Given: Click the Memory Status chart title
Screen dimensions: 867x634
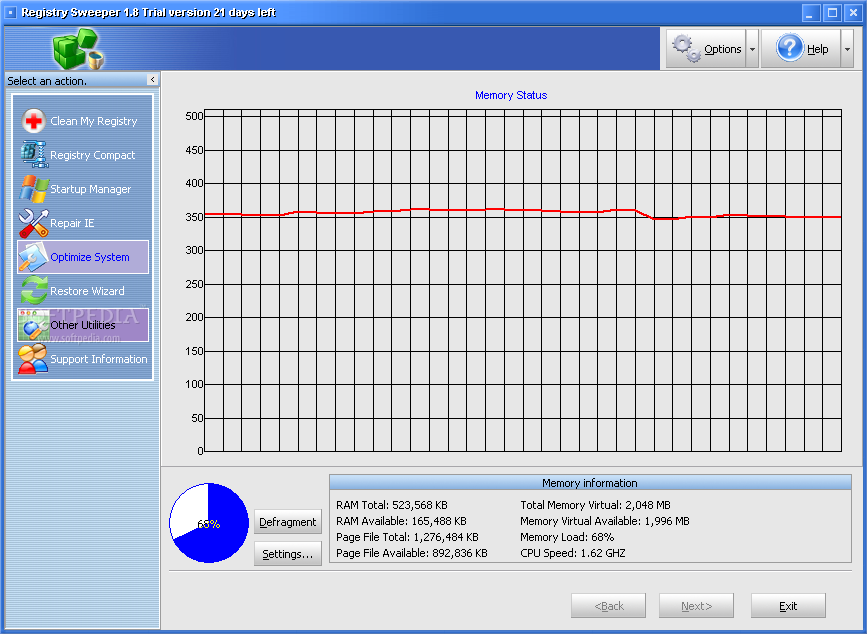Looking at the screenshot, I should point(511,95).
